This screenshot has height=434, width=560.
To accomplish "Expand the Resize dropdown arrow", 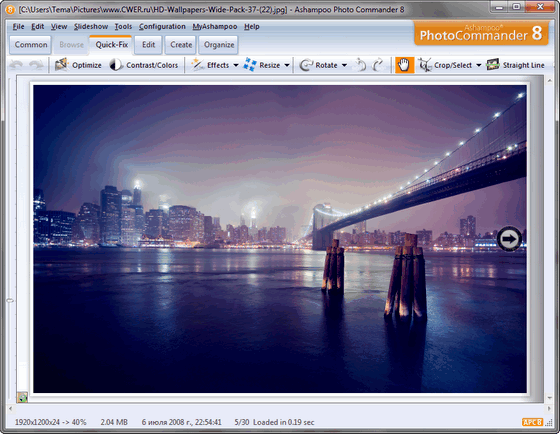I will [287, 65].
